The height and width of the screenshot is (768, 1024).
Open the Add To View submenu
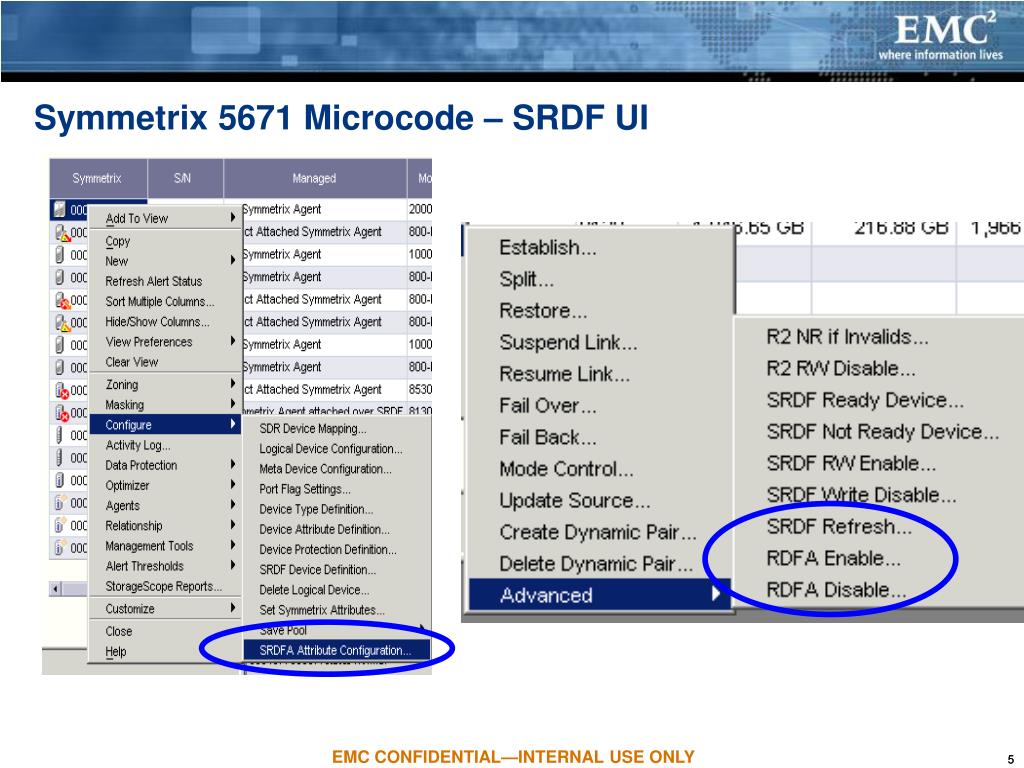(165, 218)
